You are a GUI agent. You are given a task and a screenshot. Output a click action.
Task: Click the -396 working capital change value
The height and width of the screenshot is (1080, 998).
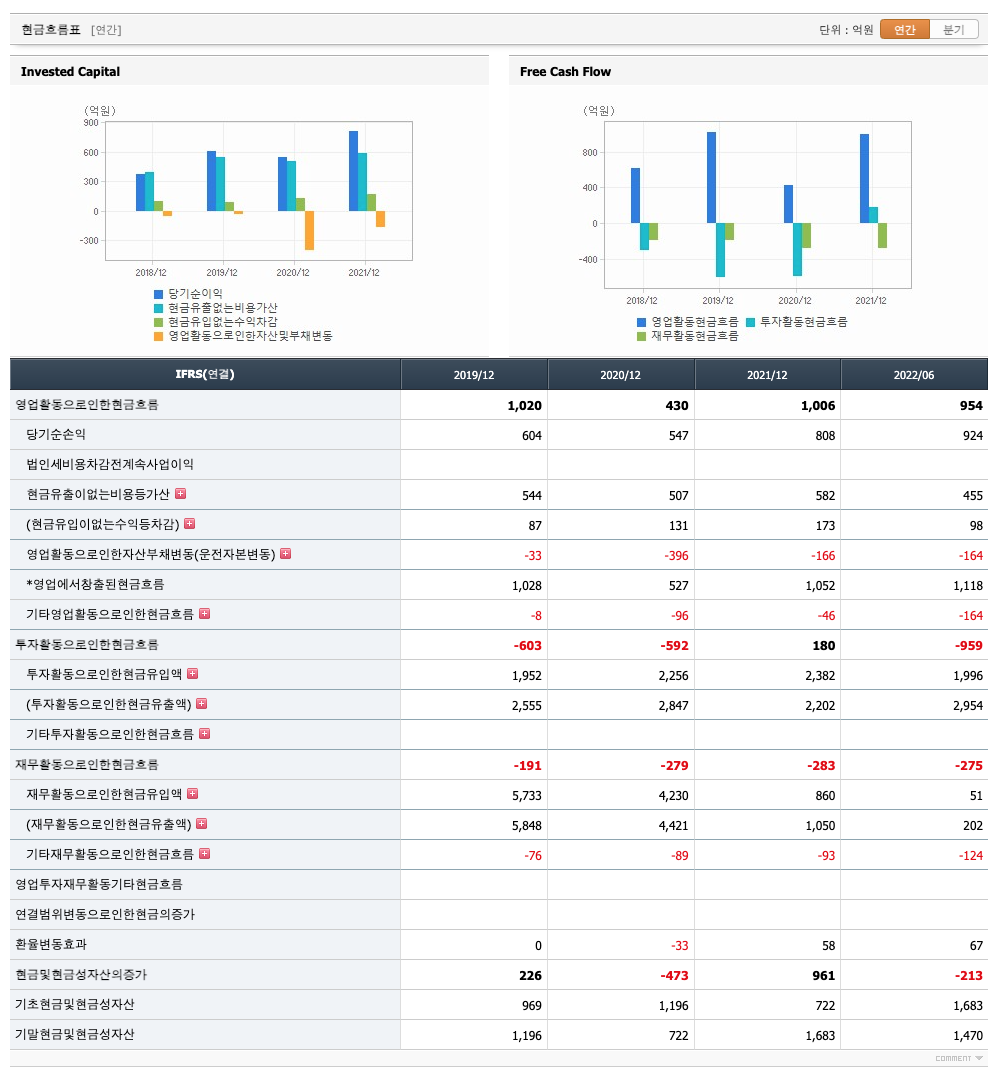tap(676, 555)
